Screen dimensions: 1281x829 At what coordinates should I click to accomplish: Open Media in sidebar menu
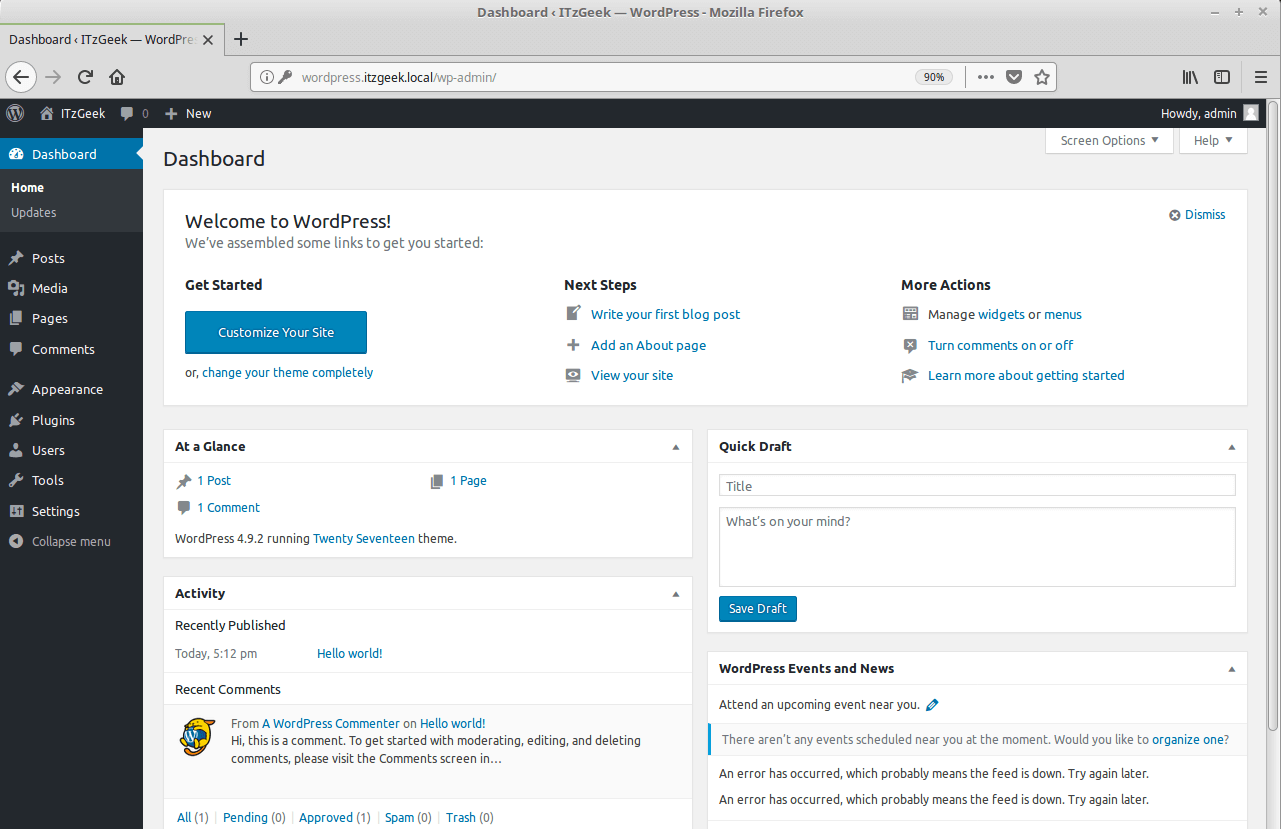[x=71, y=288]
